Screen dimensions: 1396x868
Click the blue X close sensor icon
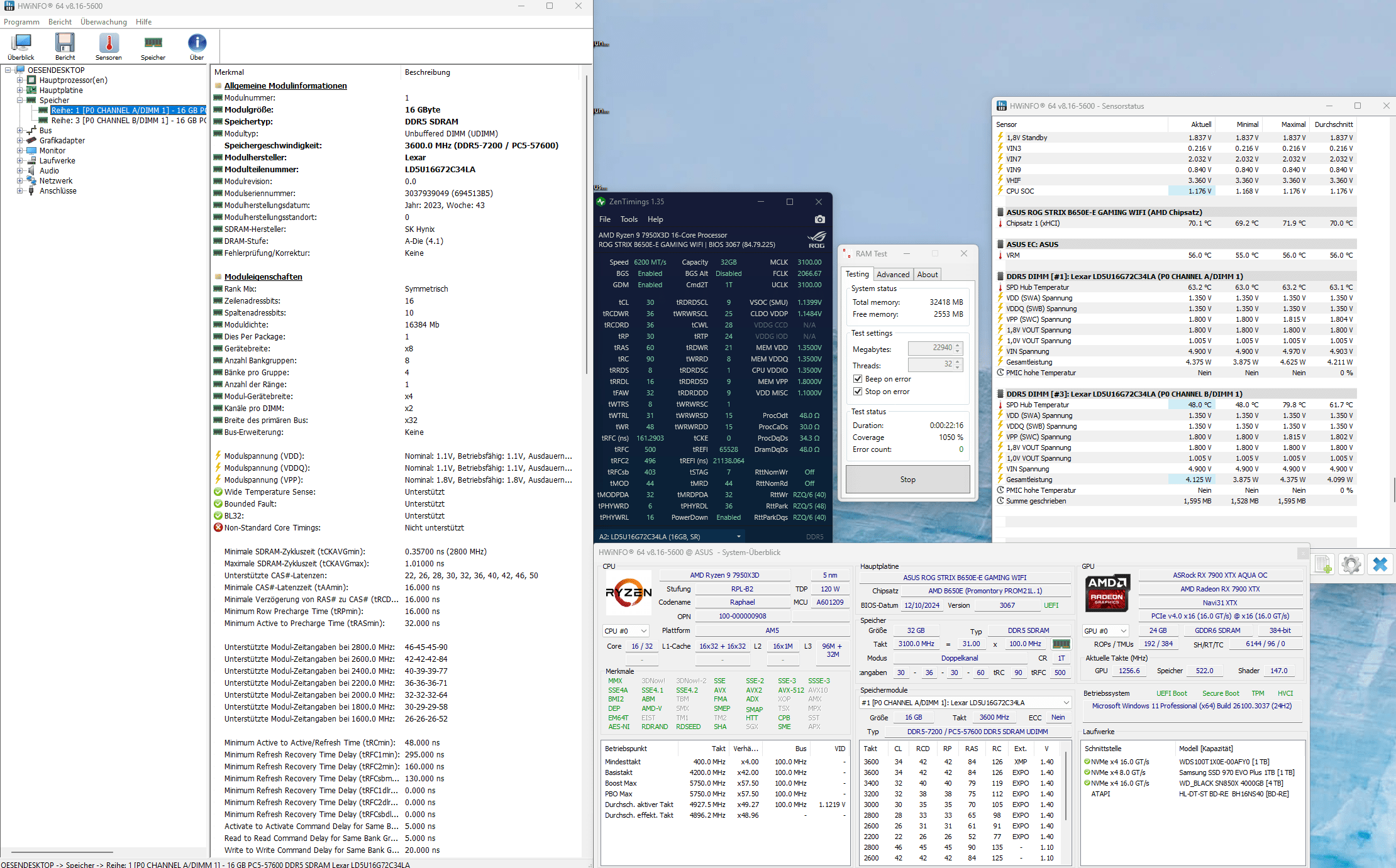click(x=1380, y=564)
